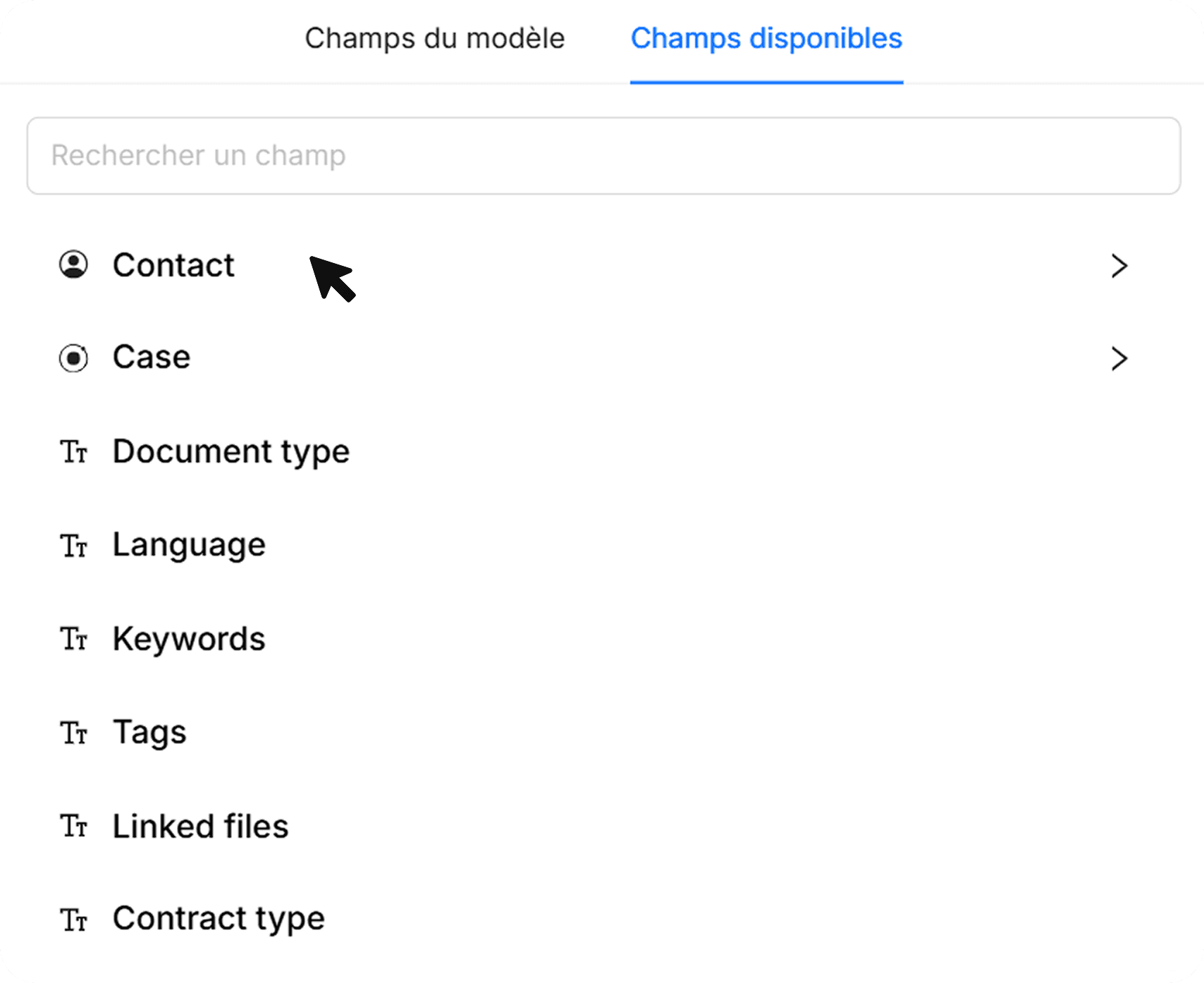Click the text icon beside Linked files
This screenshot has height=983, width=1204.
click(x=73, y=826)
